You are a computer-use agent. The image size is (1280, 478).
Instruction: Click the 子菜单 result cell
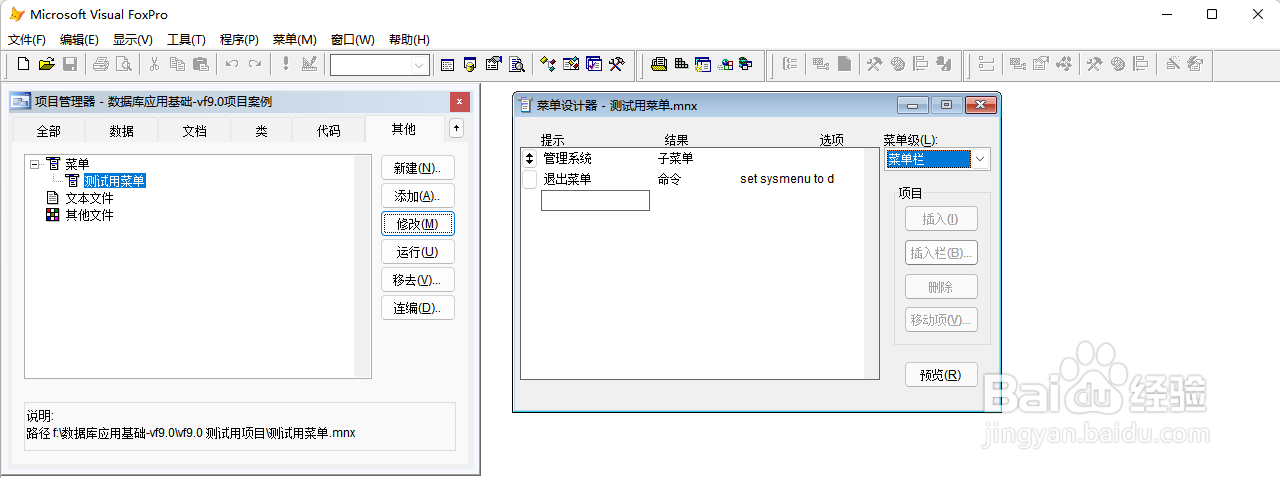click(x=675, y=159)
